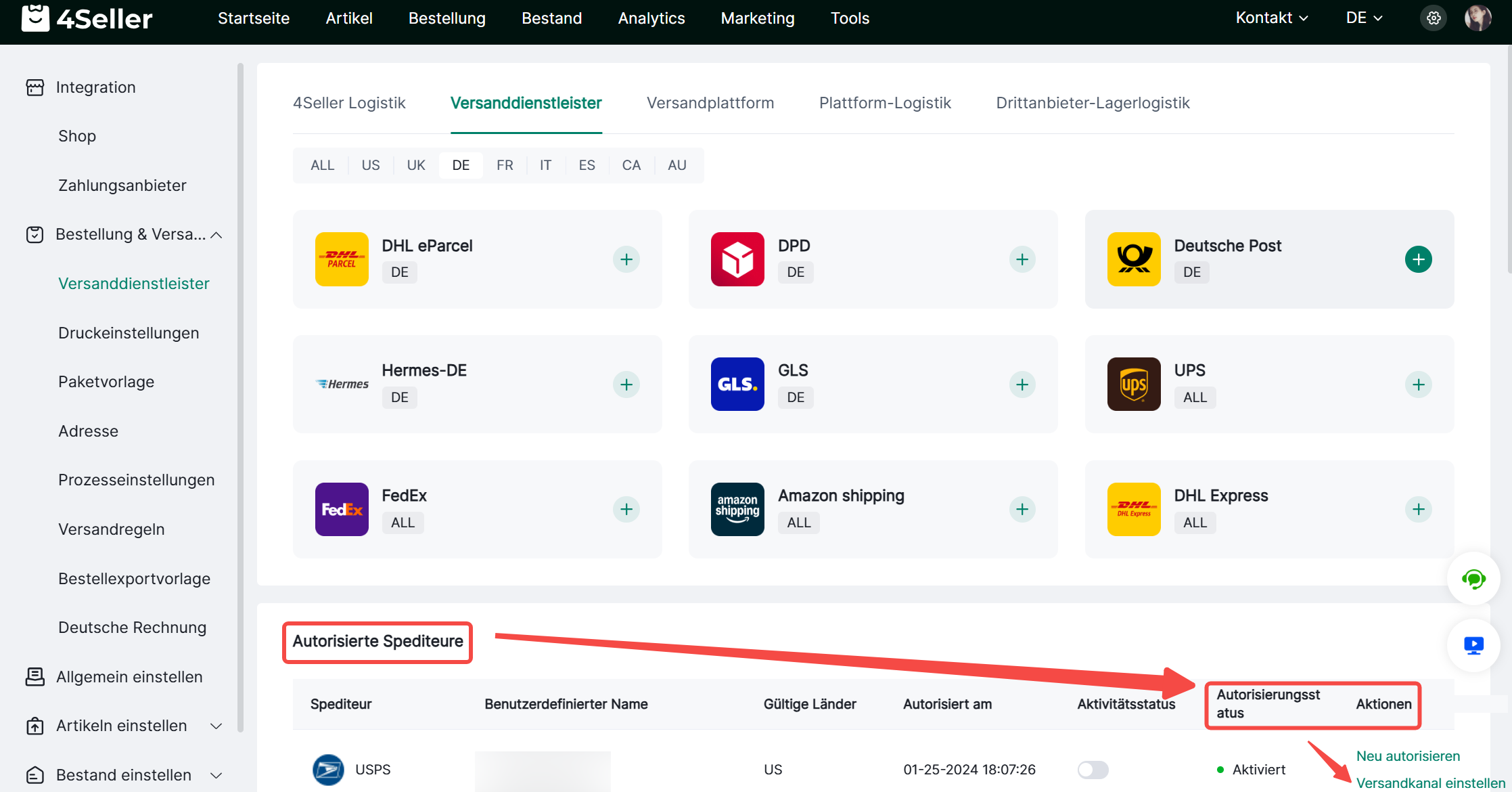Image resolution: width=1512 pixels, height=792 pixels.
Task: Add Deutsche Post with the green plus
Action: point(1418,259)
